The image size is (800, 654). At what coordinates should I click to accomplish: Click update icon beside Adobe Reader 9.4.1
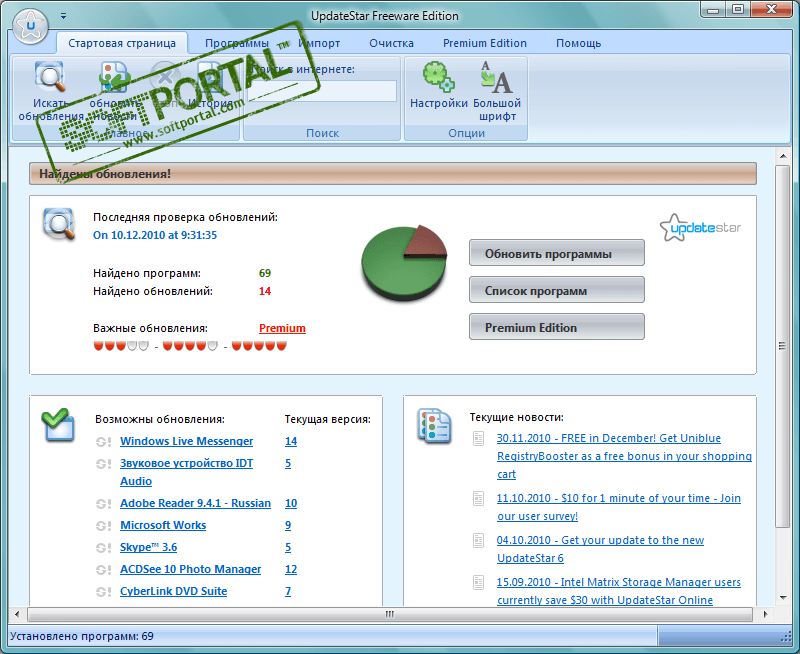104,504
